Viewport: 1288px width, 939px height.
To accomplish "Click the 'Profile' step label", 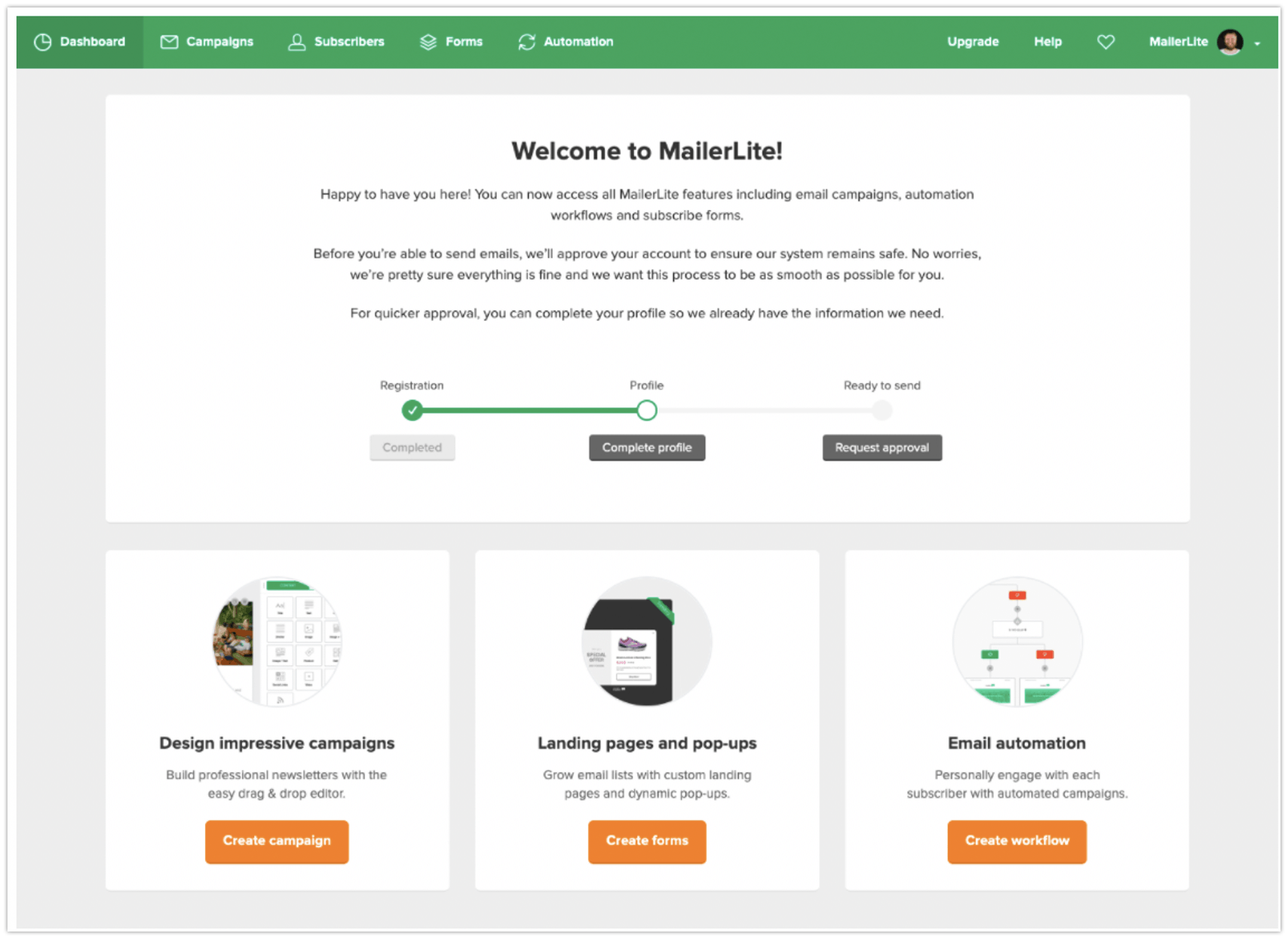I will 647,386.
